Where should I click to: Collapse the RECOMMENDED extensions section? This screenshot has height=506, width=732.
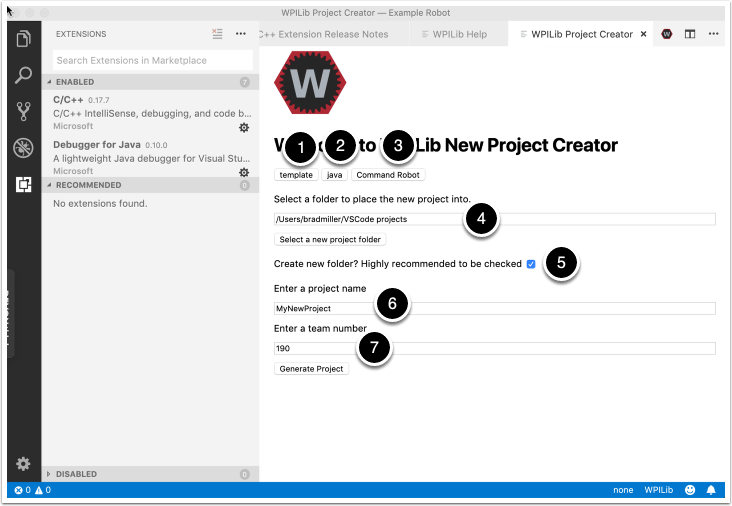point(150,185)
